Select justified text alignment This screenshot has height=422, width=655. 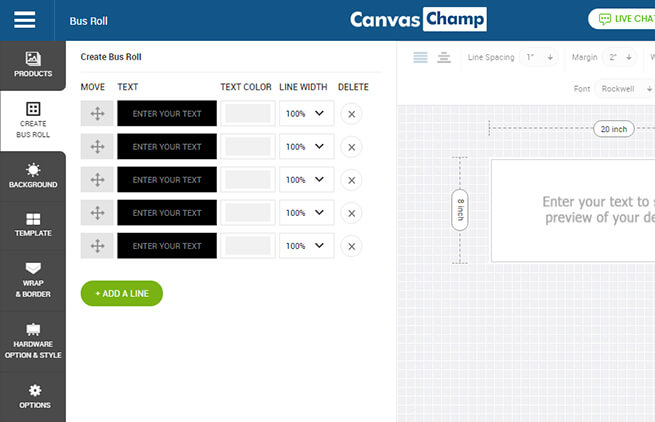pos(420,57)
